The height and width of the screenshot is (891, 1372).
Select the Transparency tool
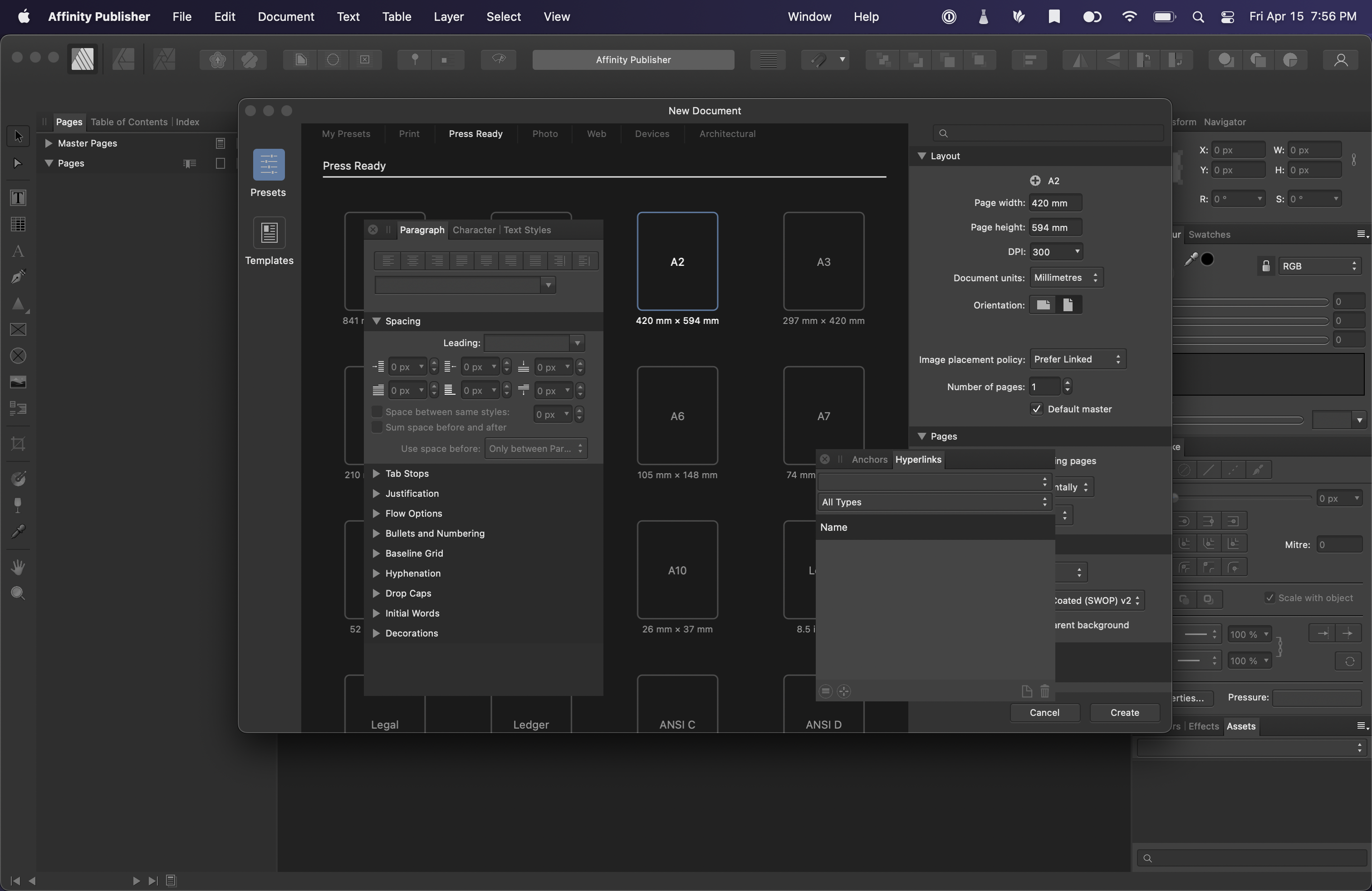pyautogui.click(x=18, y=505)
